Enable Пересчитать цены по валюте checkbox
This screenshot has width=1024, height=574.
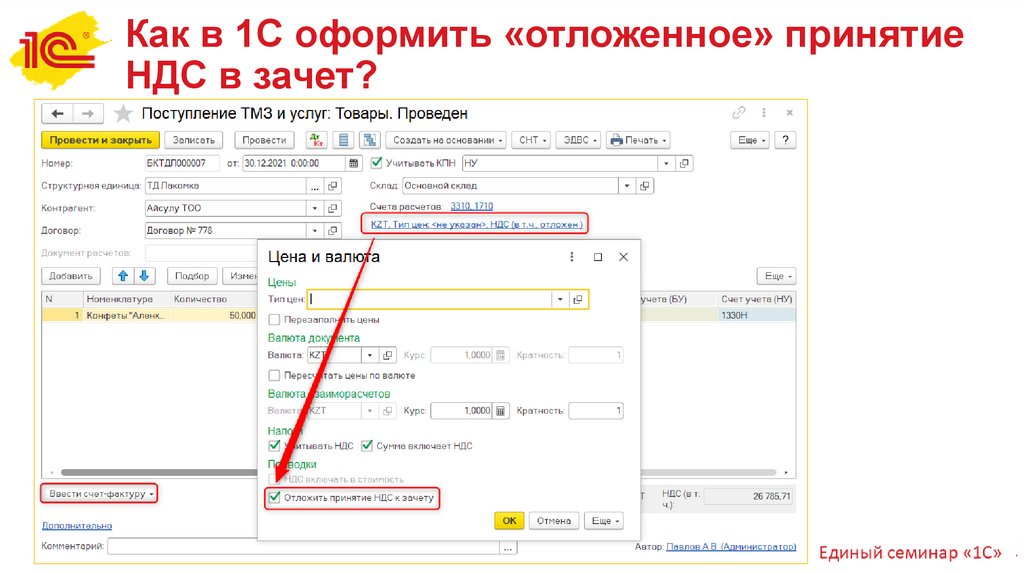click(x=274, y=375)
